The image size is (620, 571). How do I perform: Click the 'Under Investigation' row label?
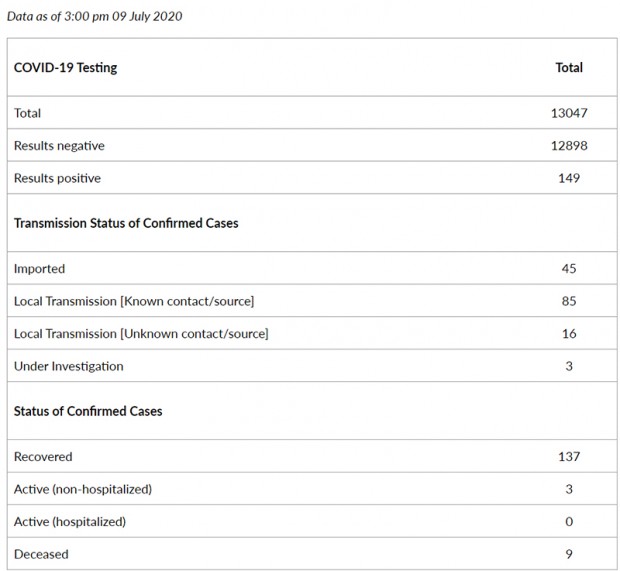[x=69, y=366]
